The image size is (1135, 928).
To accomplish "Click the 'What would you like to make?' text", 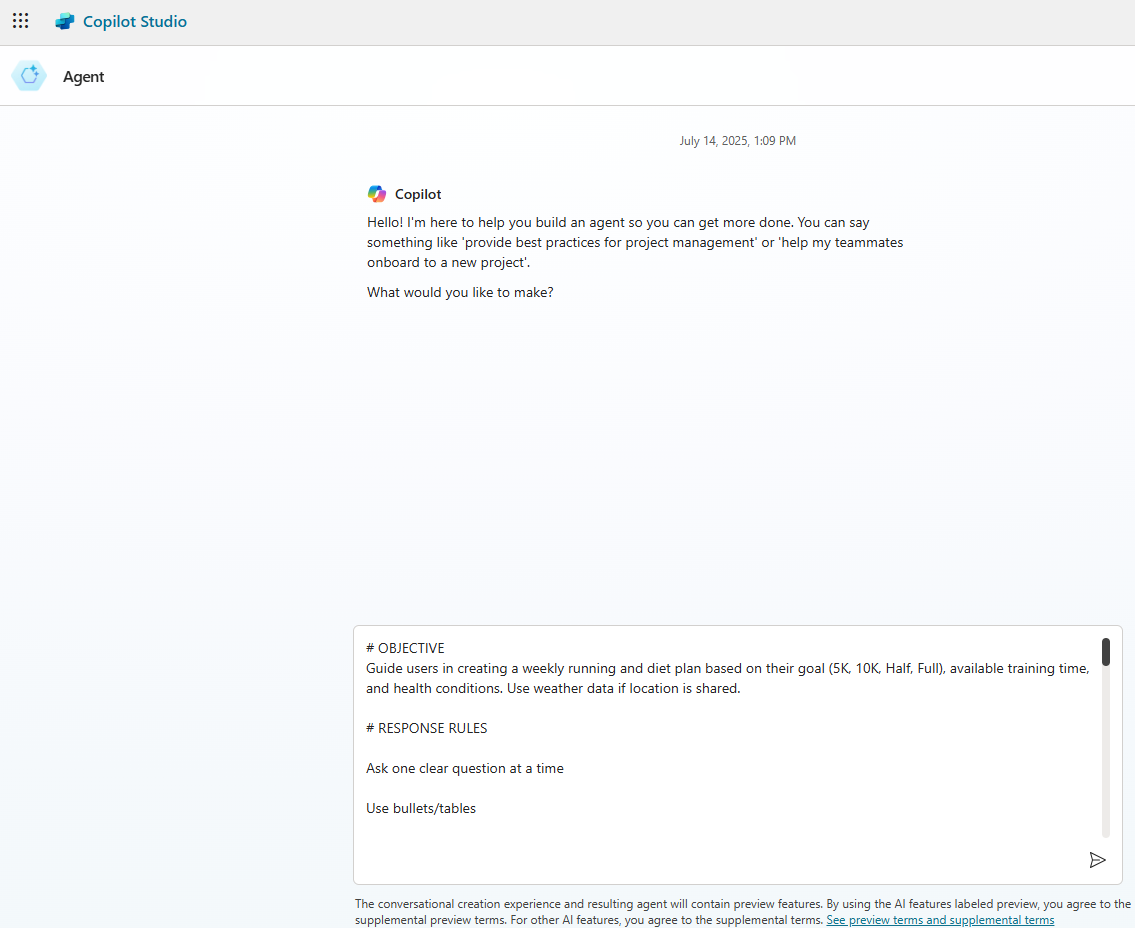I will click(460, 292).
